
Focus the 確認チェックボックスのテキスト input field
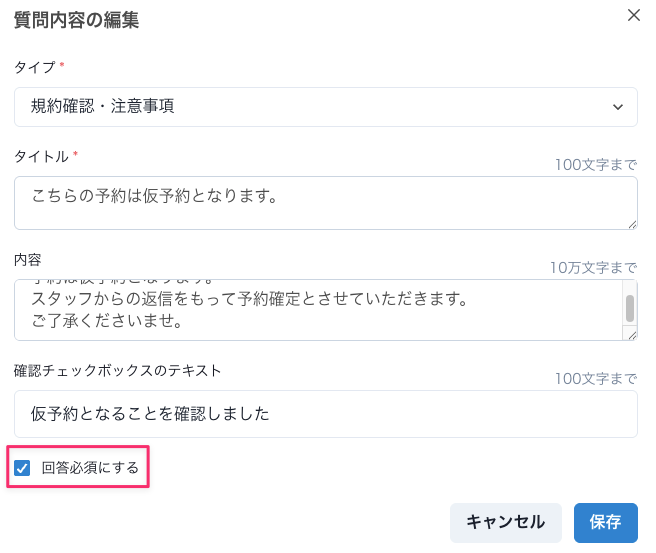326,414
